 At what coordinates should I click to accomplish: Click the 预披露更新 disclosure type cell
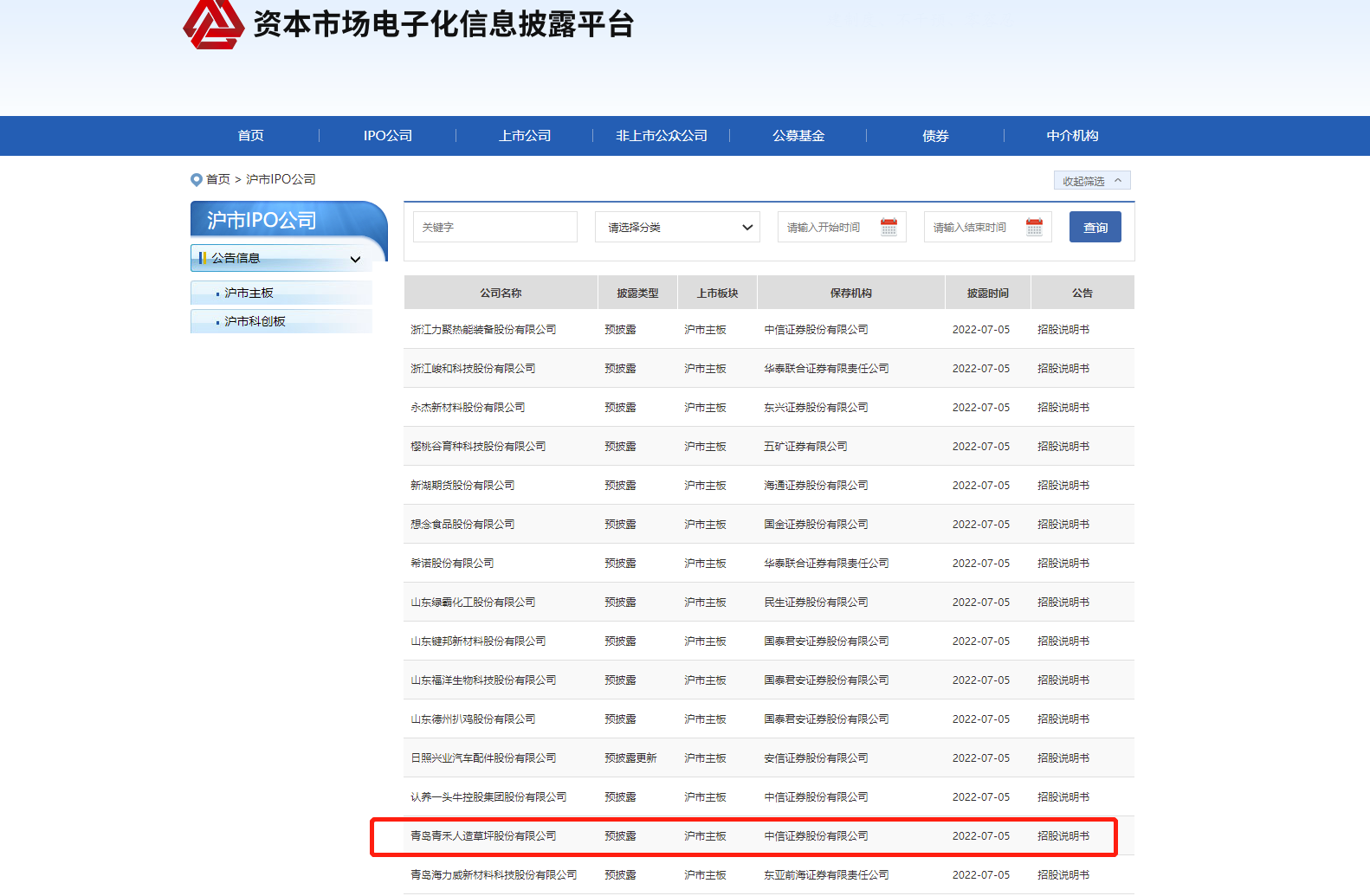click(x=630, y=758)
